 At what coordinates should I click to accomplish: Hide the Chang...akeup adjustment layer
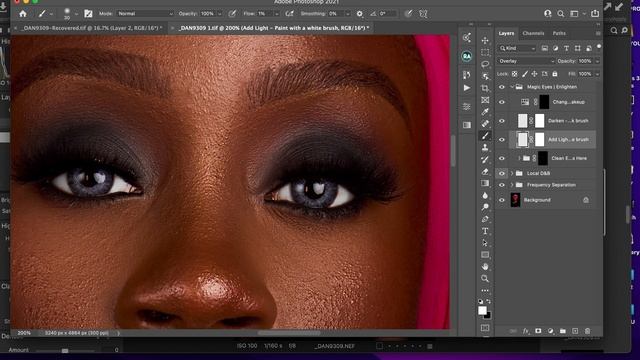point(502,102)
